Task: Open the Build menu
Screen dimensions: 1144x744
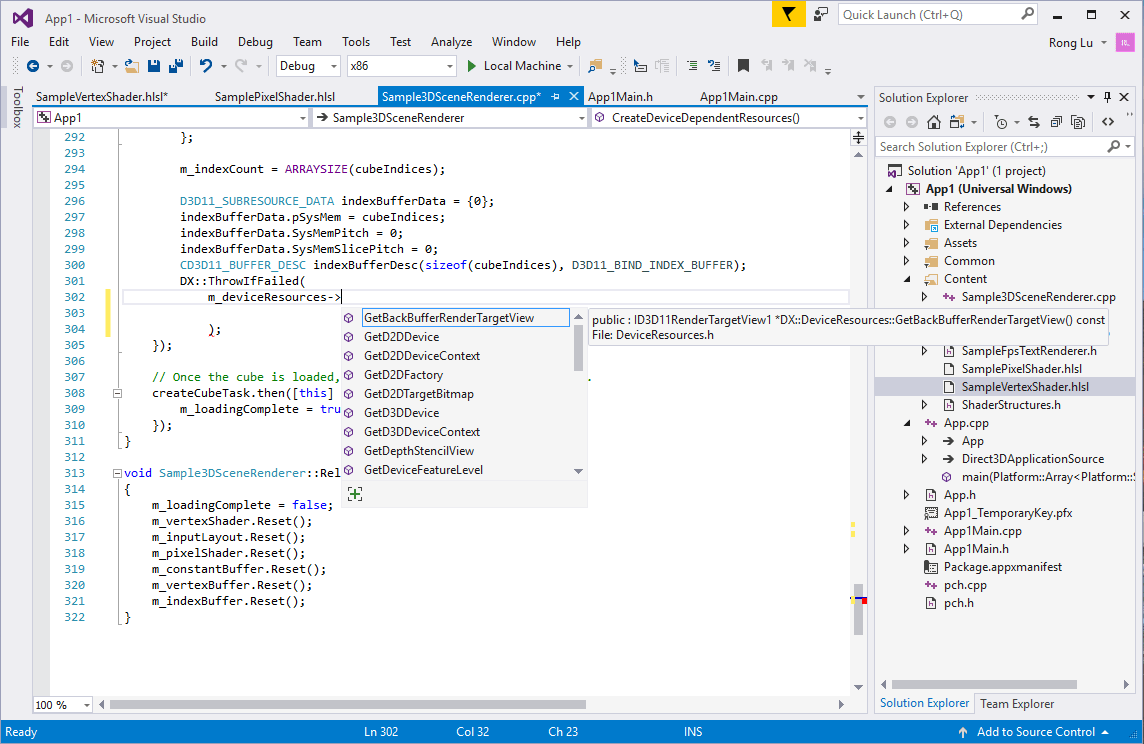Action: coord(204,42)
